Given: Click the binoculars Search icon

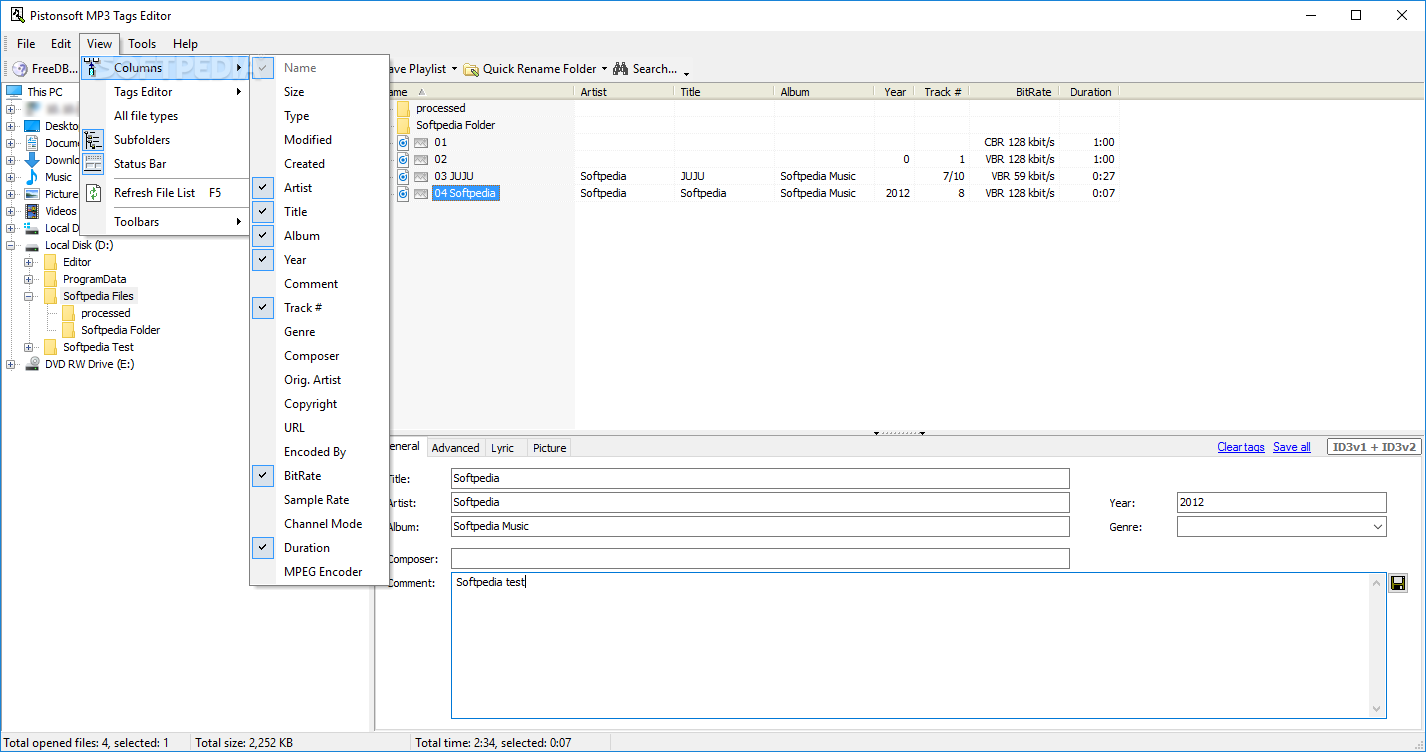Looking at the screenshot, I should tap(620, 69).
